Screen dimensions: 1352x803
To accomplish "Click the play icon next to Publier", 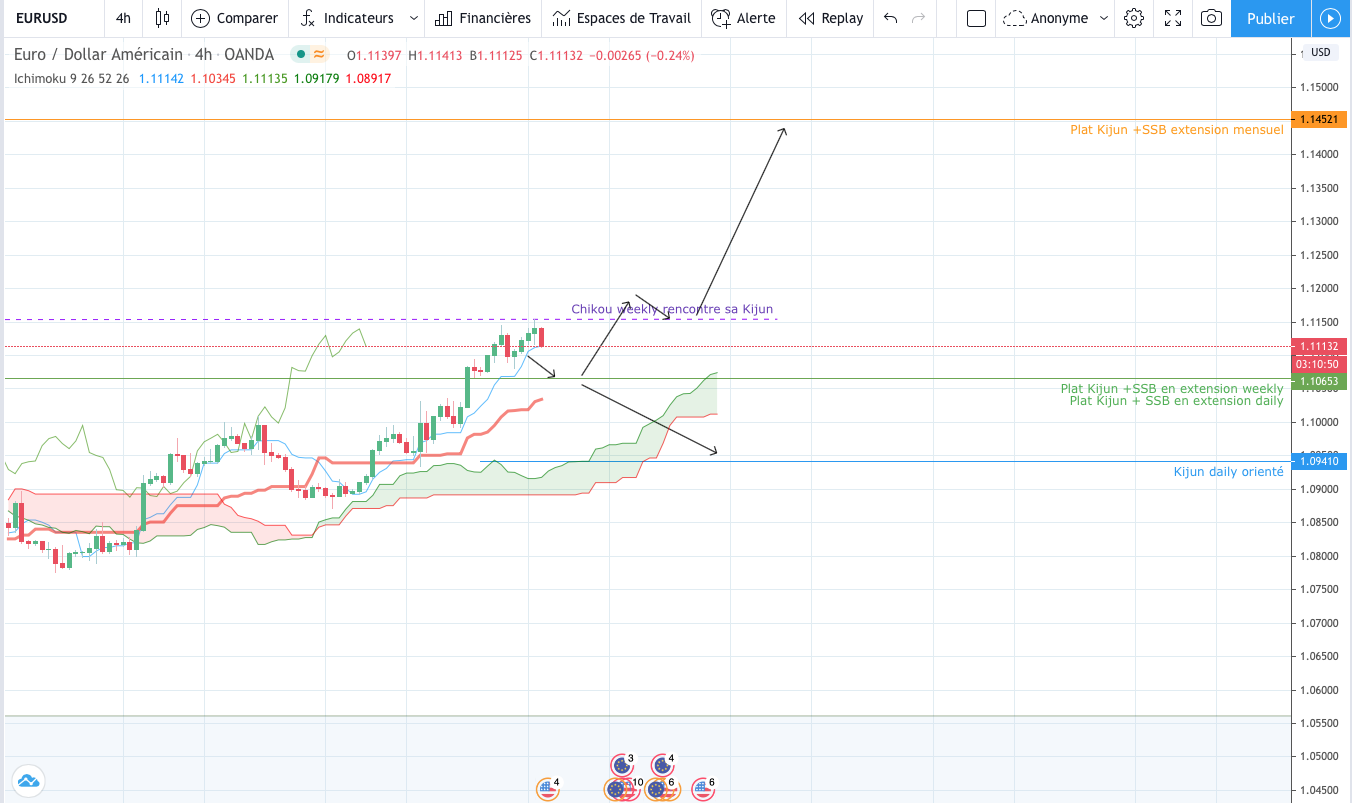I will [1329, 18].
